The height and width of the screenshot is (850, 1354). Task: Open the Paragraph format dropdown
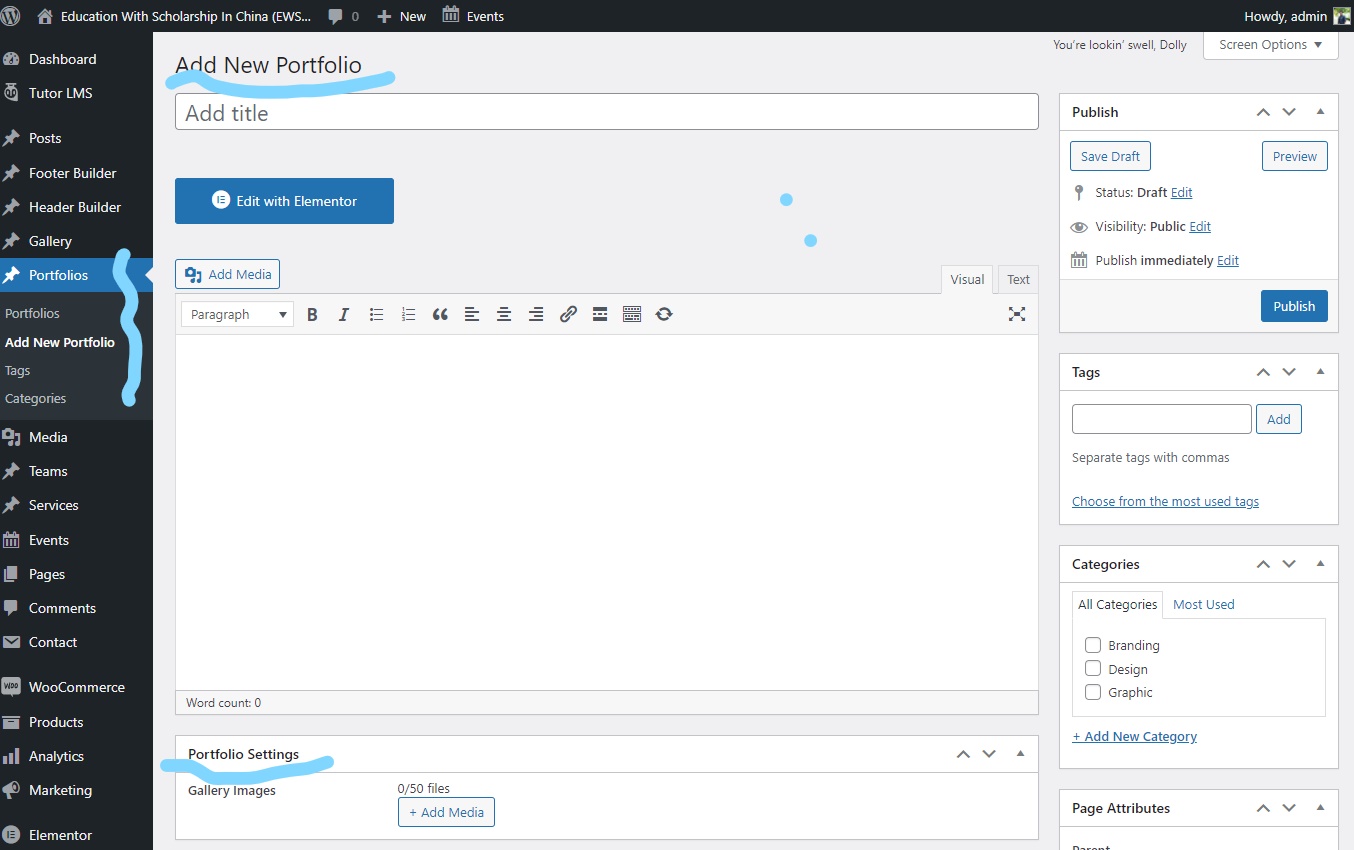[238, 314]
